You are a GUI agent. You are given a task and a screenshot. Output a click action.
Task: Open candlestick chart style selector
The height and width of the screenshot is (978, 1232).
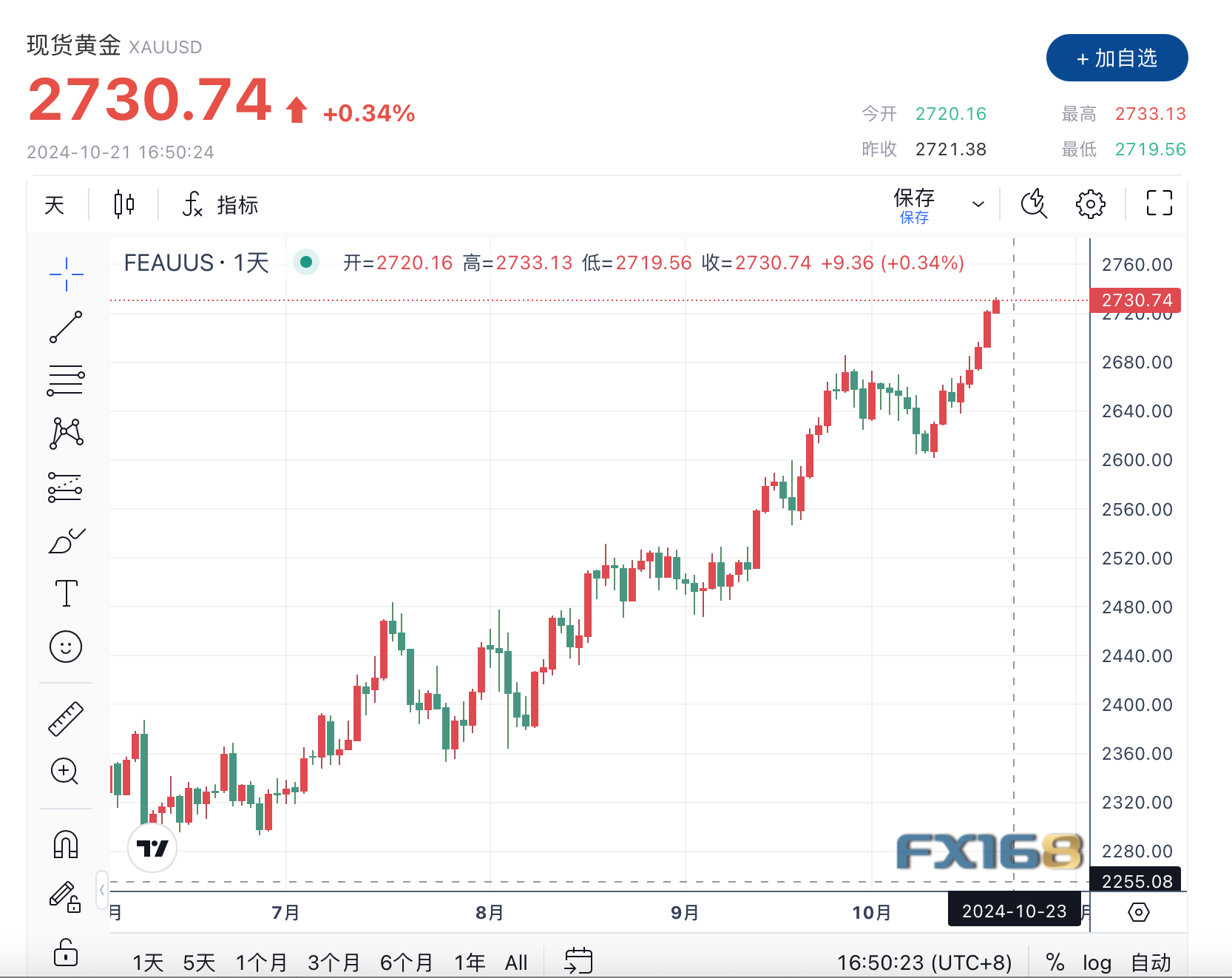pos(124,204)
